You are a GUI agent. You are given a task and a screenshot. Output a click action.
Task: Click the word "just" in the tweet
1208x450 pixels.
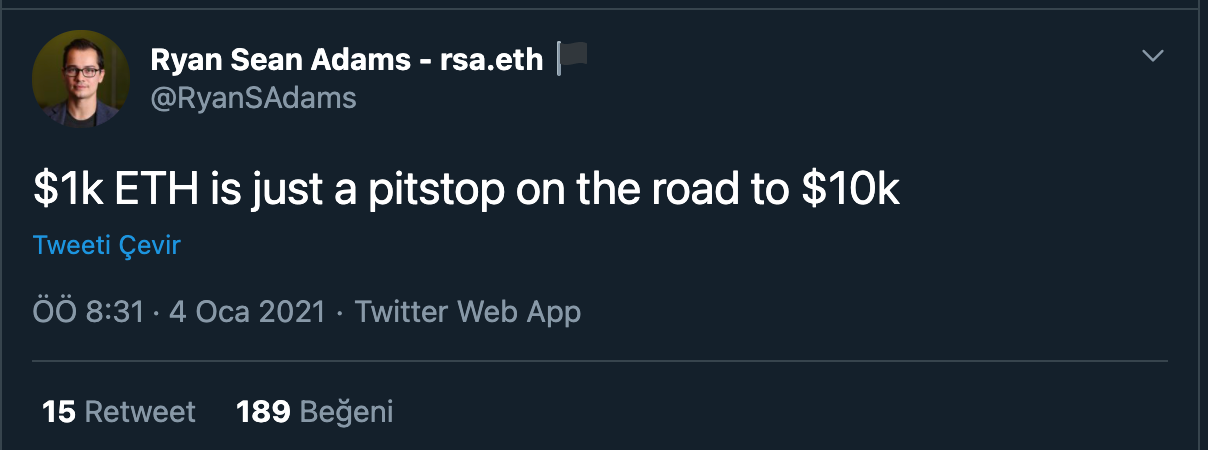click(x=259, y=190)
